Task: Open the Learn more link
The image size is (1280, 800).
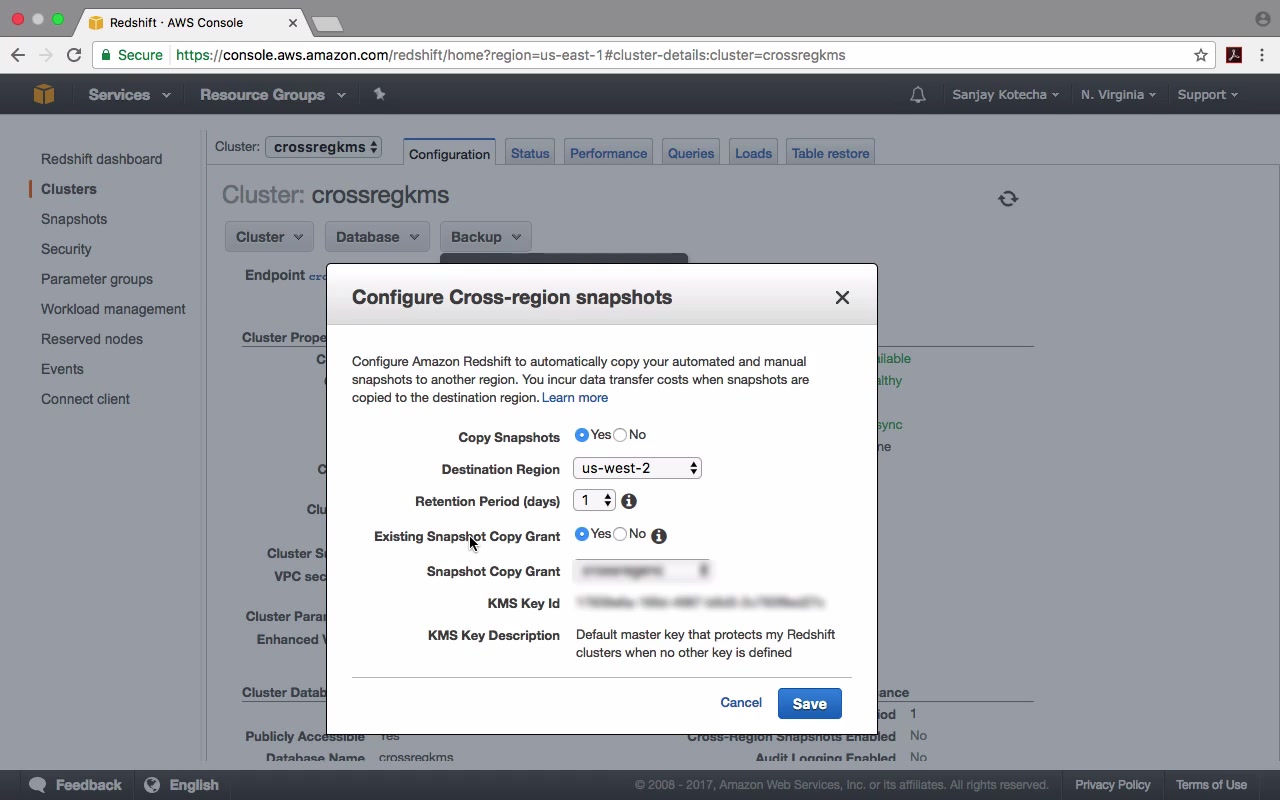Action: pos(575,398)
